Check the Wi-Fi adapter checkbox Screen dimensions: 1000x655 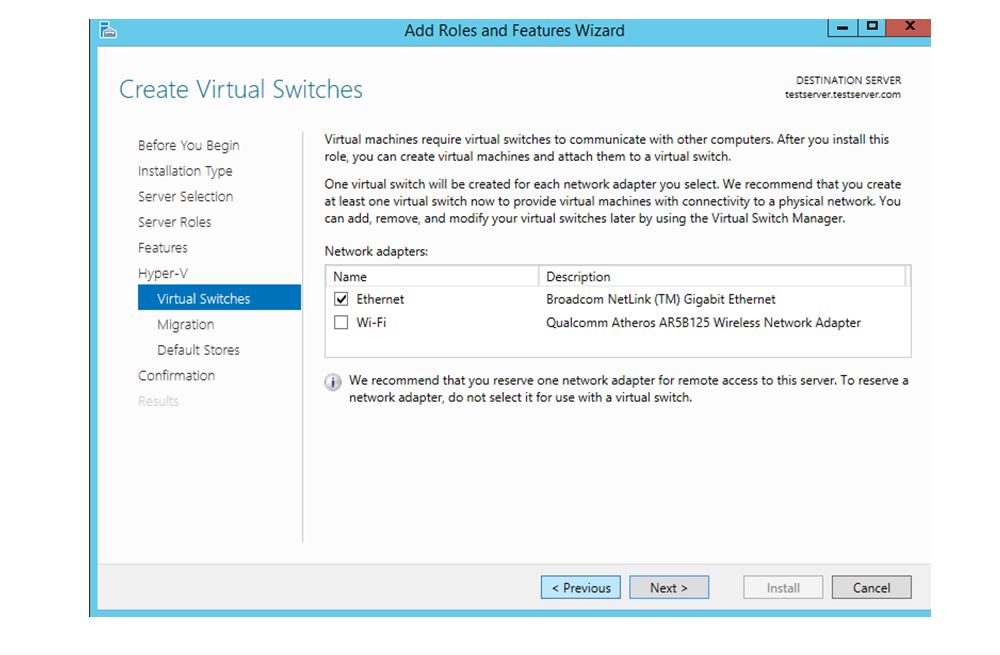(x=341, y=322)
